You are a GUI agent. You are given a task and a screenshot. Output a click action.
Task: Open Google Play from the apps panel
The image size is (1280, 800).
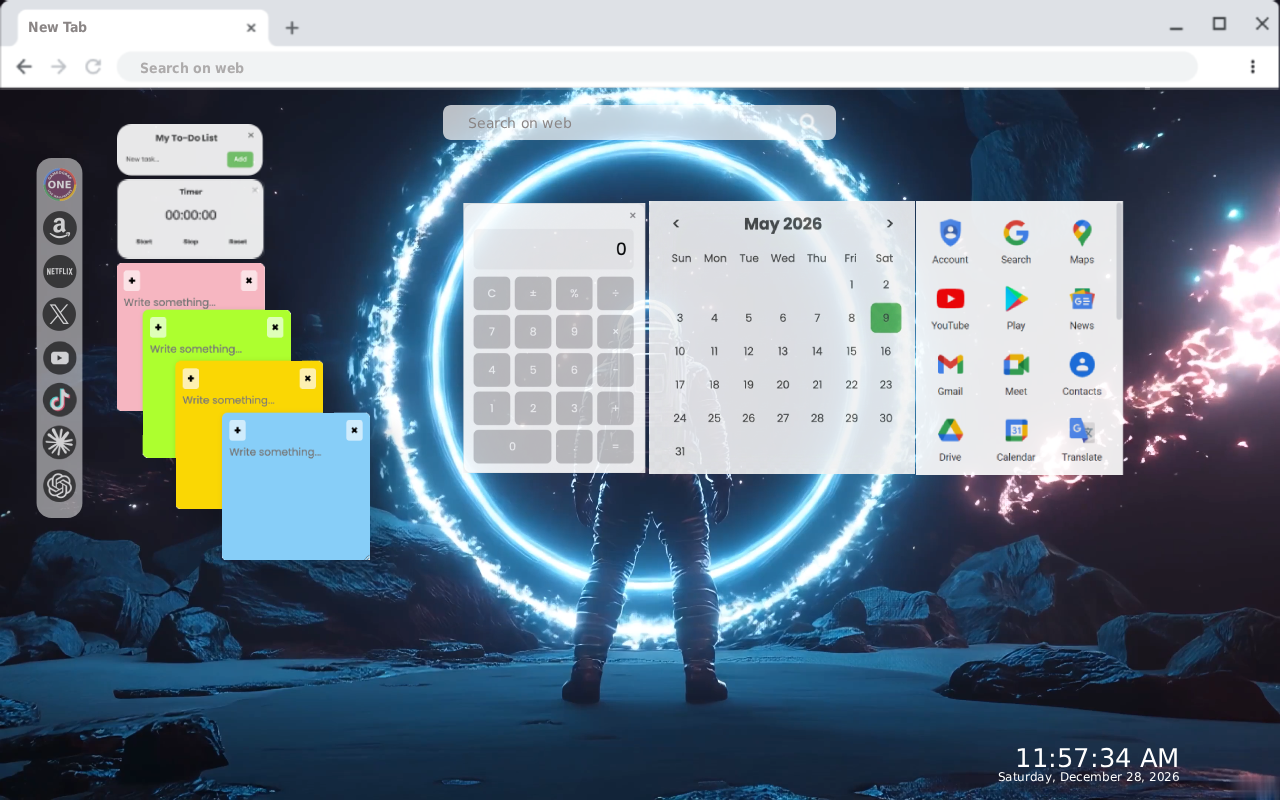[1016, 308]
